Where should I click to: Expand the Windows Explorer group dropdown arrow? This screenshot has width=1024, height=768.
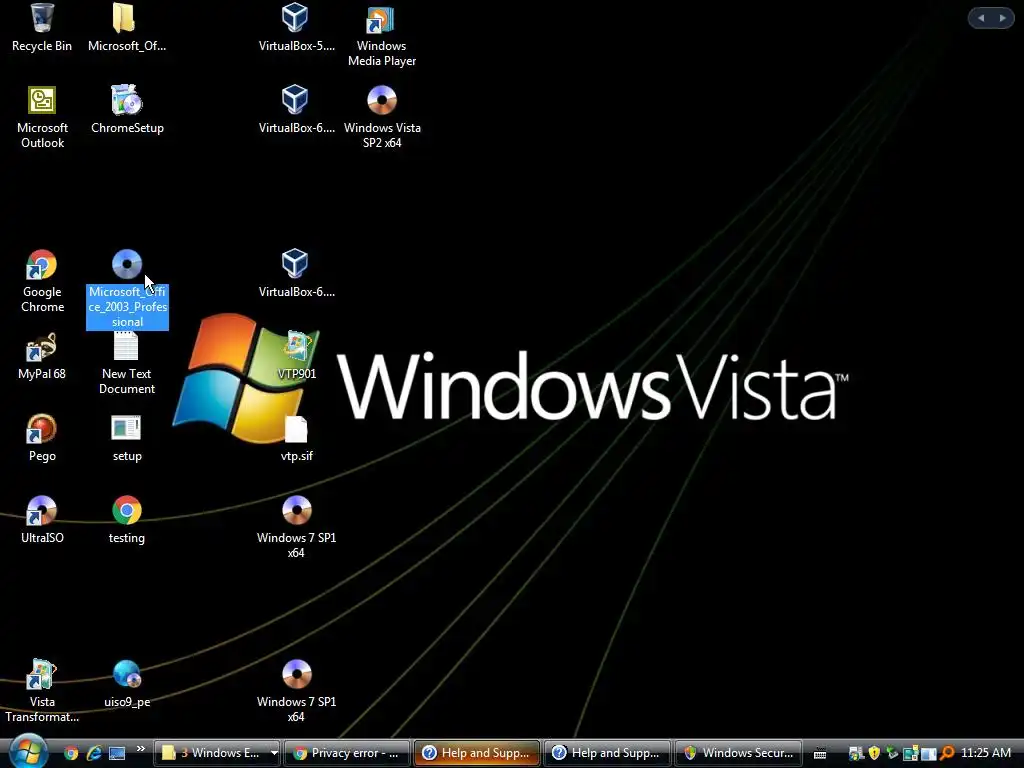coord(274,753)
